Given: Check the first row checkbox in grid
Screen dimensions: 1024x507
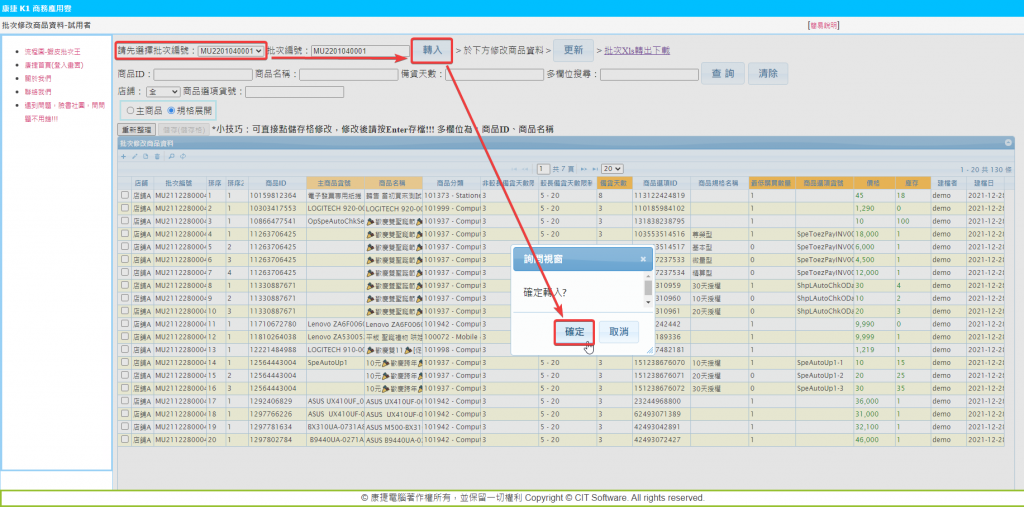Looking at the screenshot, I should 124,195.
